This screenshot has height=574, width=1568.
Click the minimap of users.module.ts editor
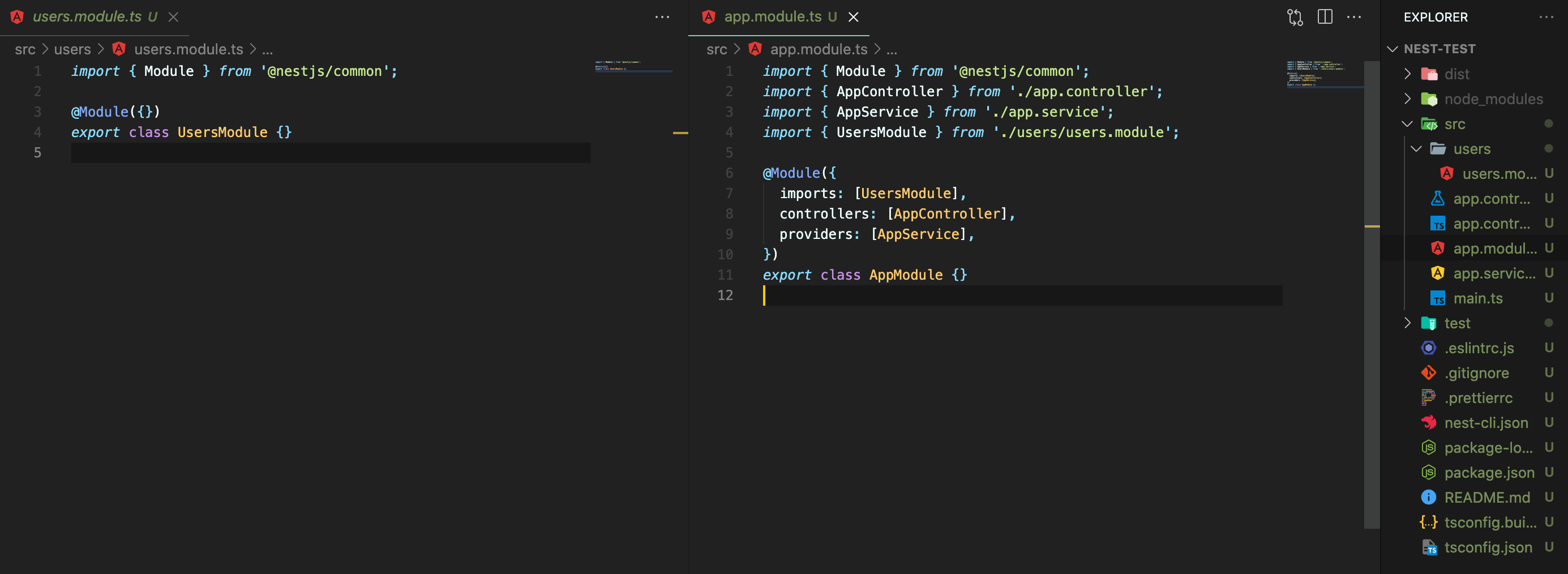point(633,66)
